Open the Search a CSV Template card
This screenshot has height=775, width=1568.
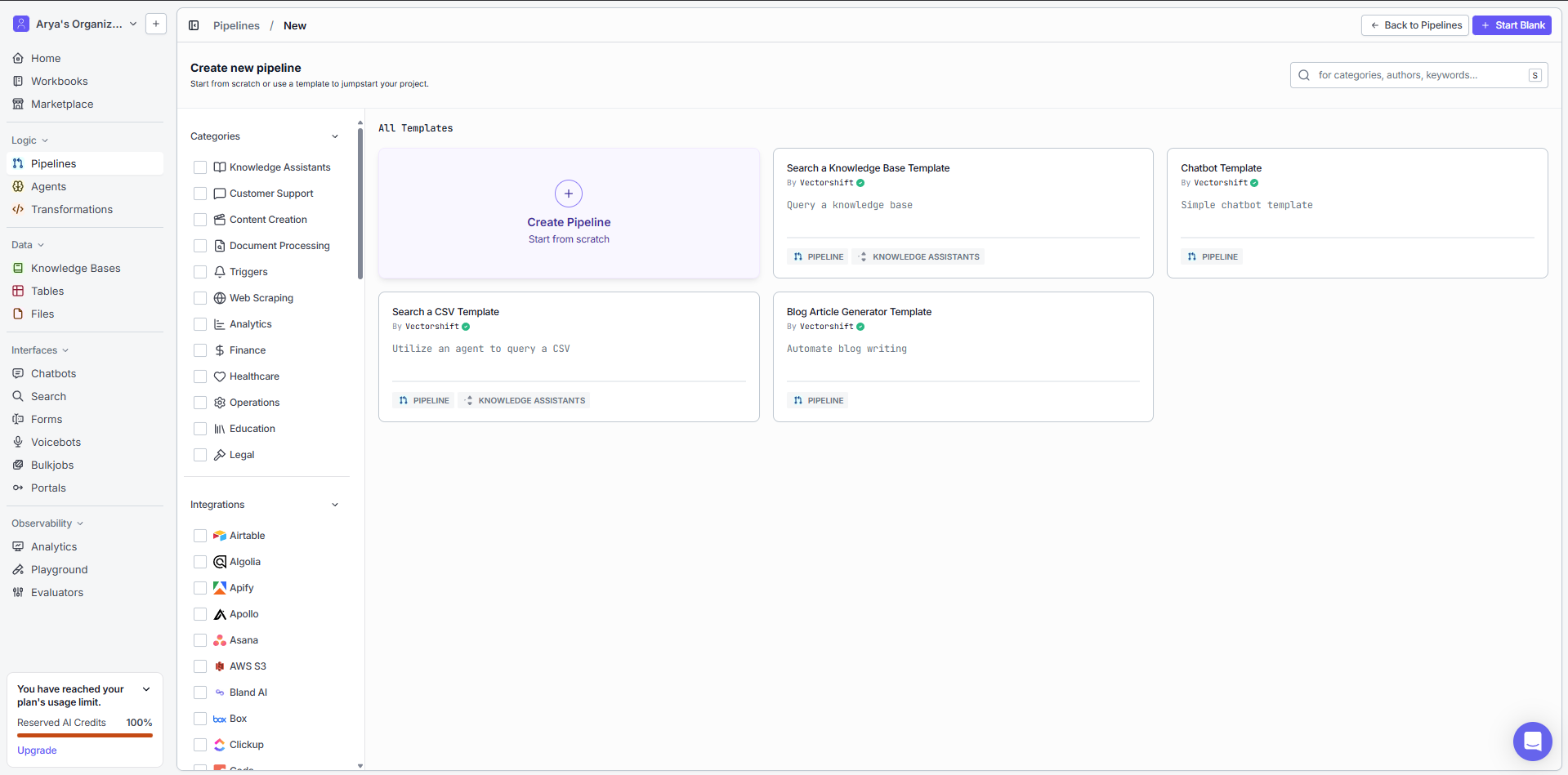pyautogui.click(x=569, y=357)
